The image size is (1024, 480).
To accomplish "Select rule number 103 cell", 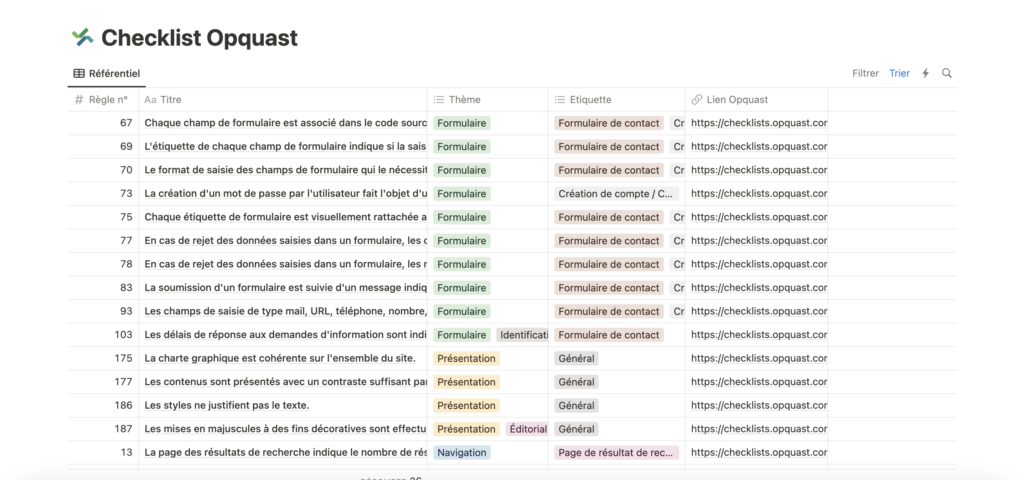I will (x=103, y=334).
